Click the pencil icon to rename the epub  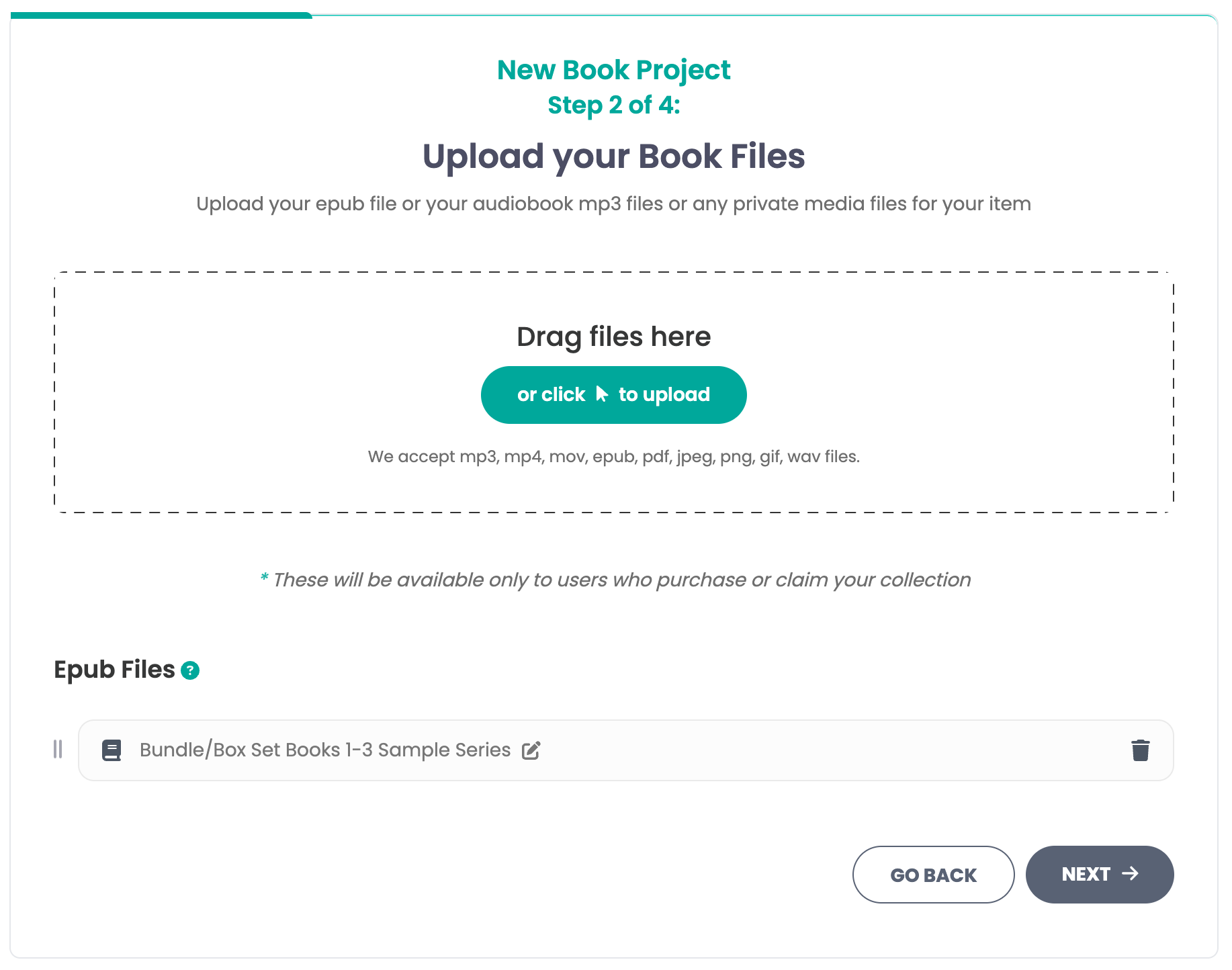[531, 750]
